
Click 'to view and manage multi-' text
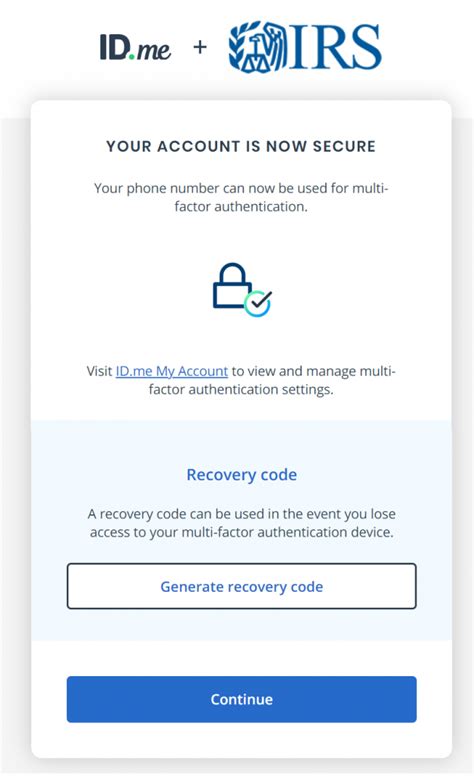click(x=313, y=371)
